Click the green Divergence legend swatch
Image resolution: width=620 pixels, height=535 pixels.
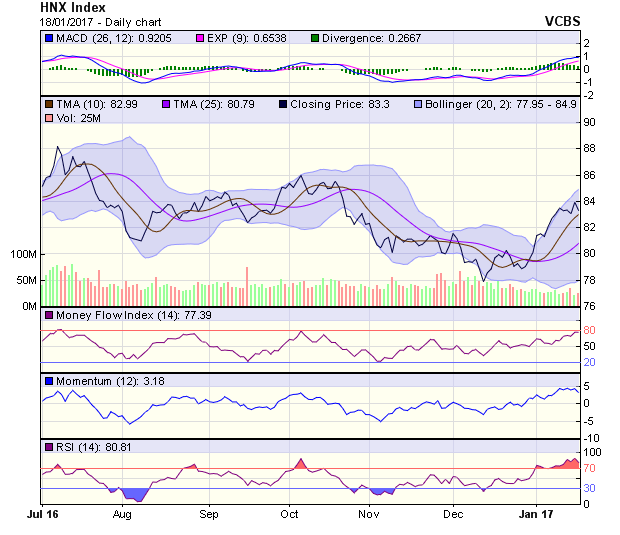coord(314,38)
